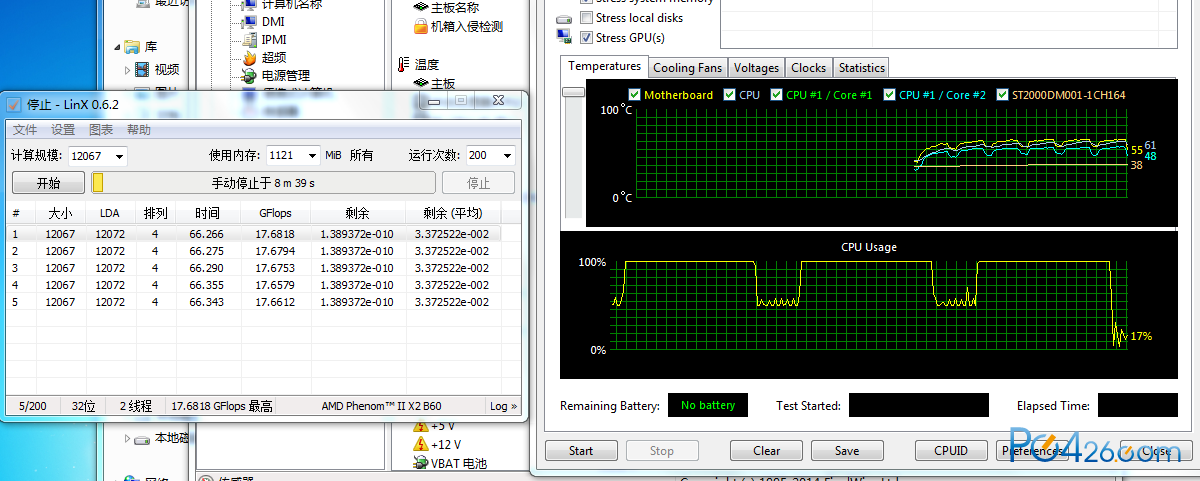This screenshot has width=1200, height=481.
Task: Open the 运行次数 dropdown showing 200
Action: (x=506, y=156)
